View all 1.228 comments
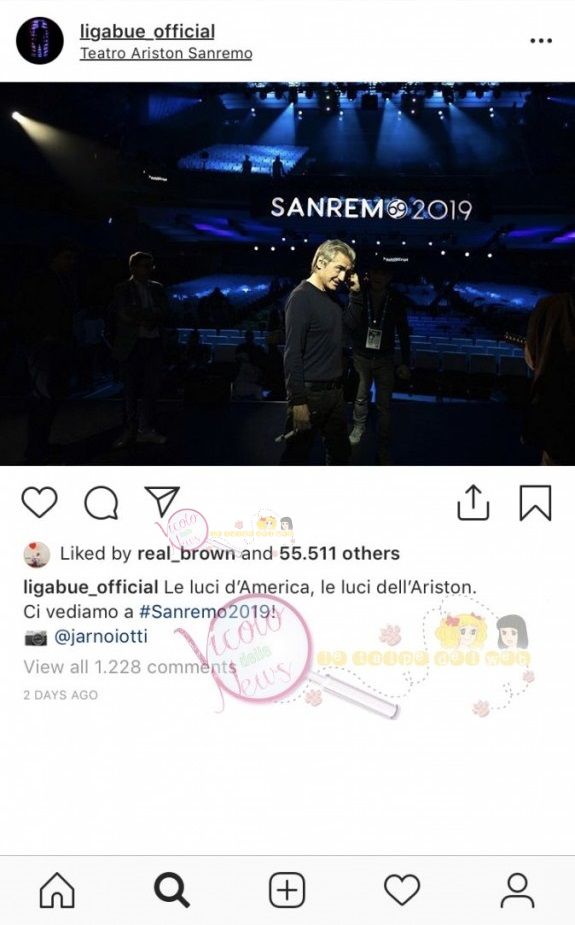The height and width of the screenshot is (925, 575). tap(130, 667)
